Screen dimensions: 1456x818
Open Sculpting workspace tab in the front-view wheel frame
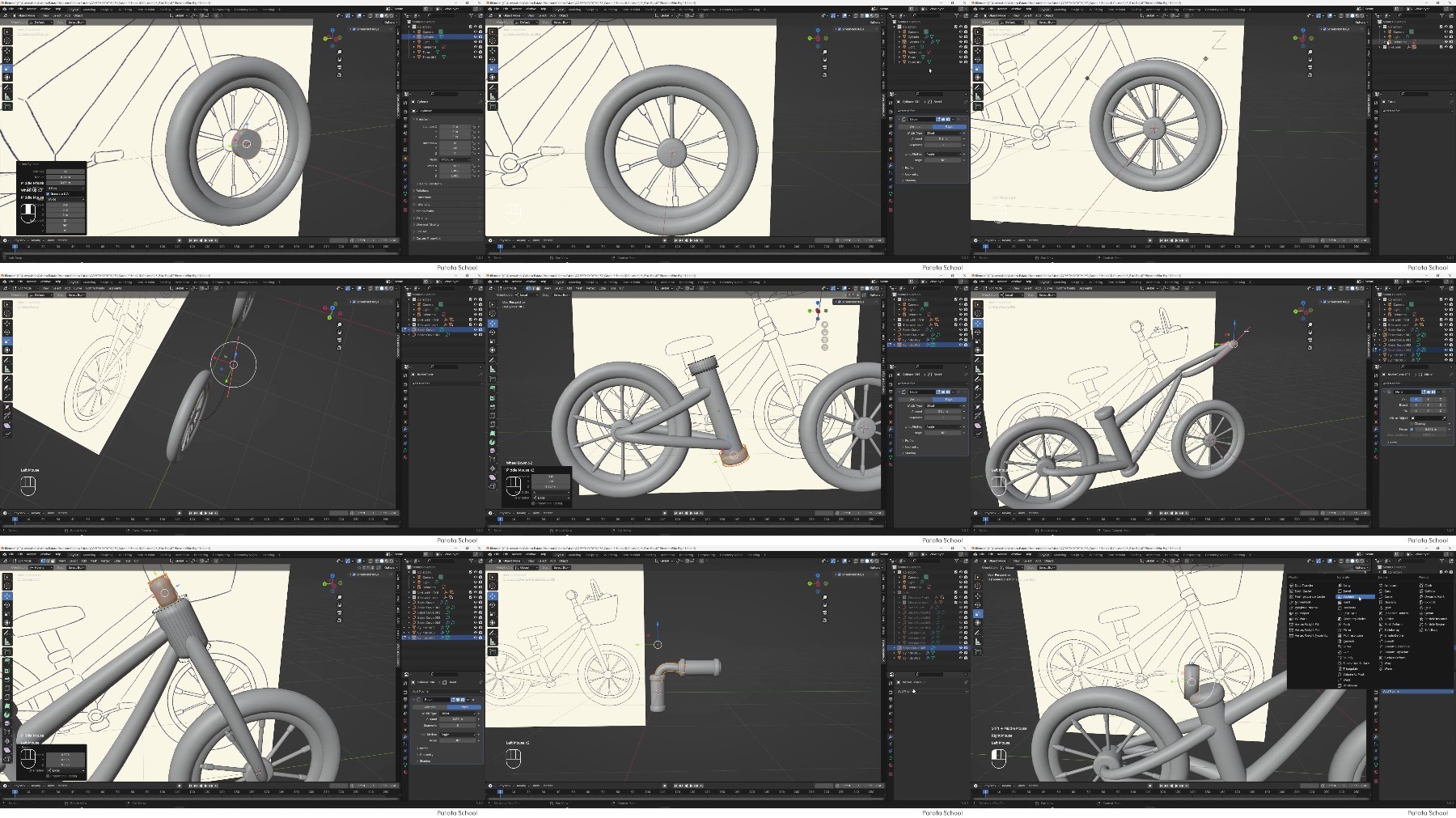[x=591, y=10]
